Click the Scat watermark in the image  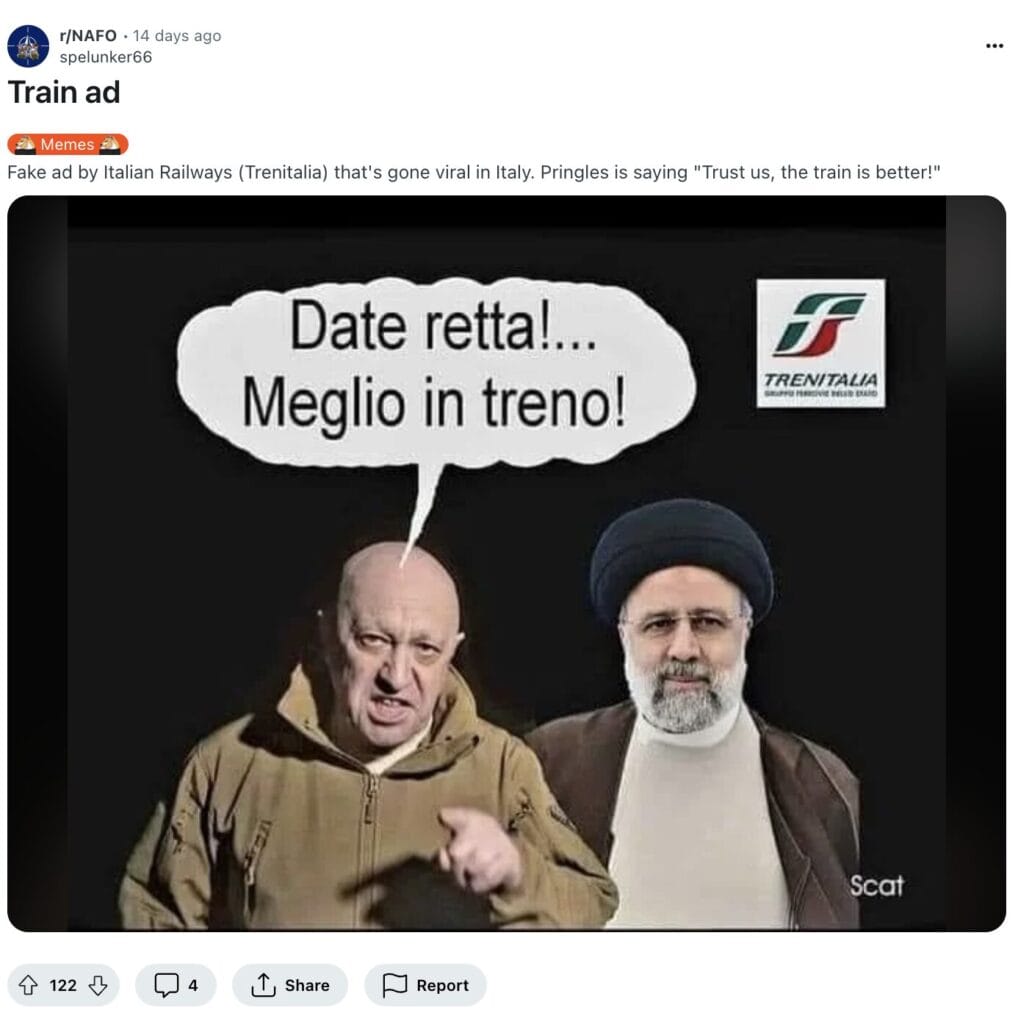coord(876,886)
